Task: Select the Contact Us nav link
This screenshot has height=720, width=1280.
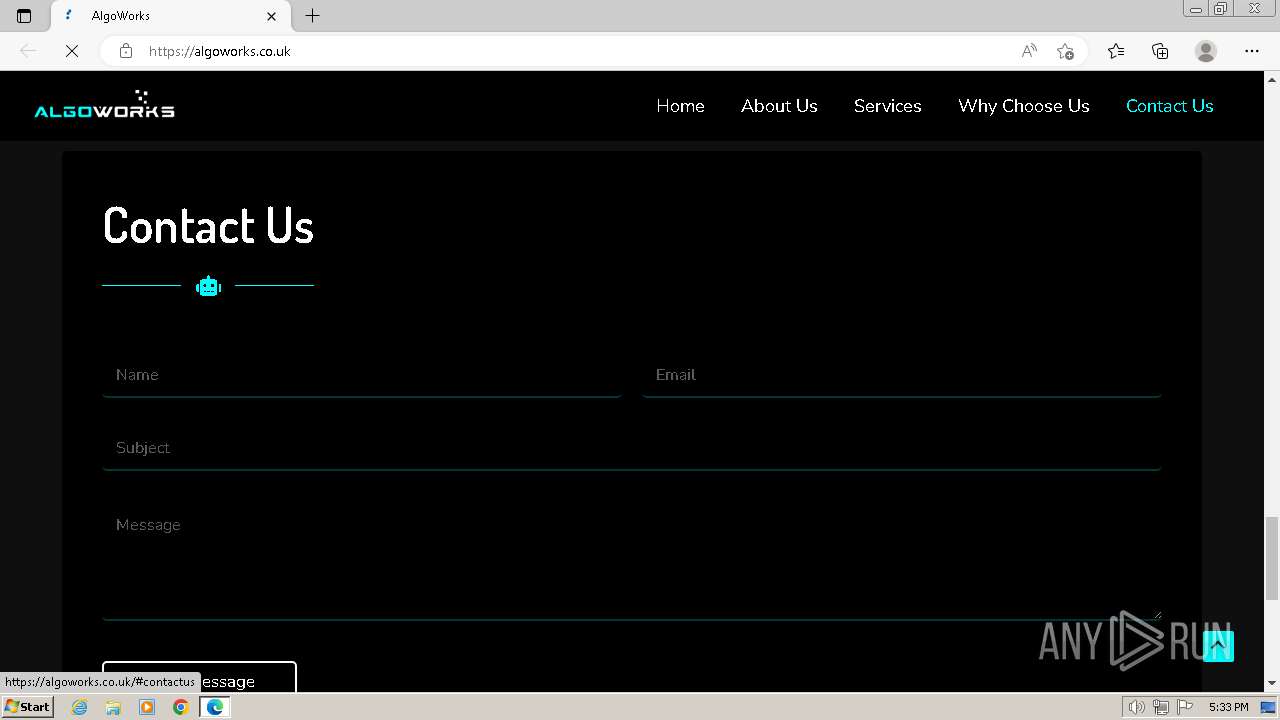Action: [x=1169, y=106]
